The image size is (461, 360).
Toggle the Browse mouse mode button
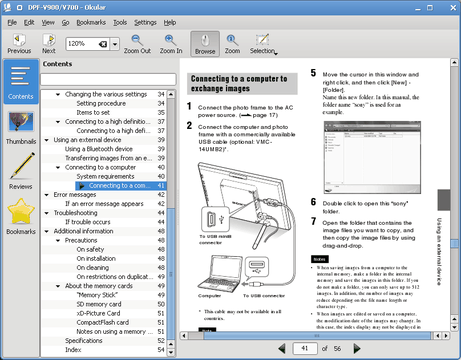click(205, 44)
